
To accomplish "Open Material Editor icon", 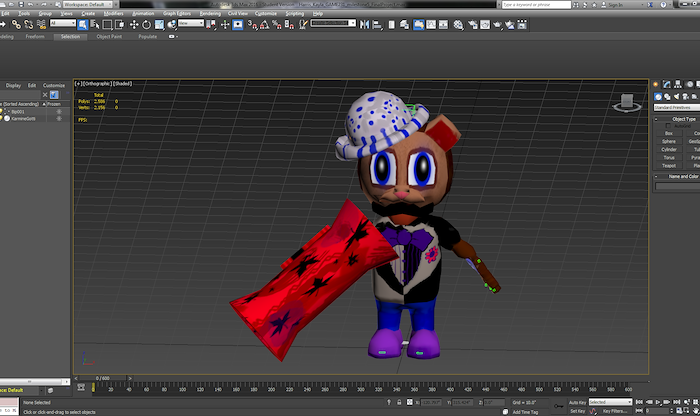I will coord(458,25).
